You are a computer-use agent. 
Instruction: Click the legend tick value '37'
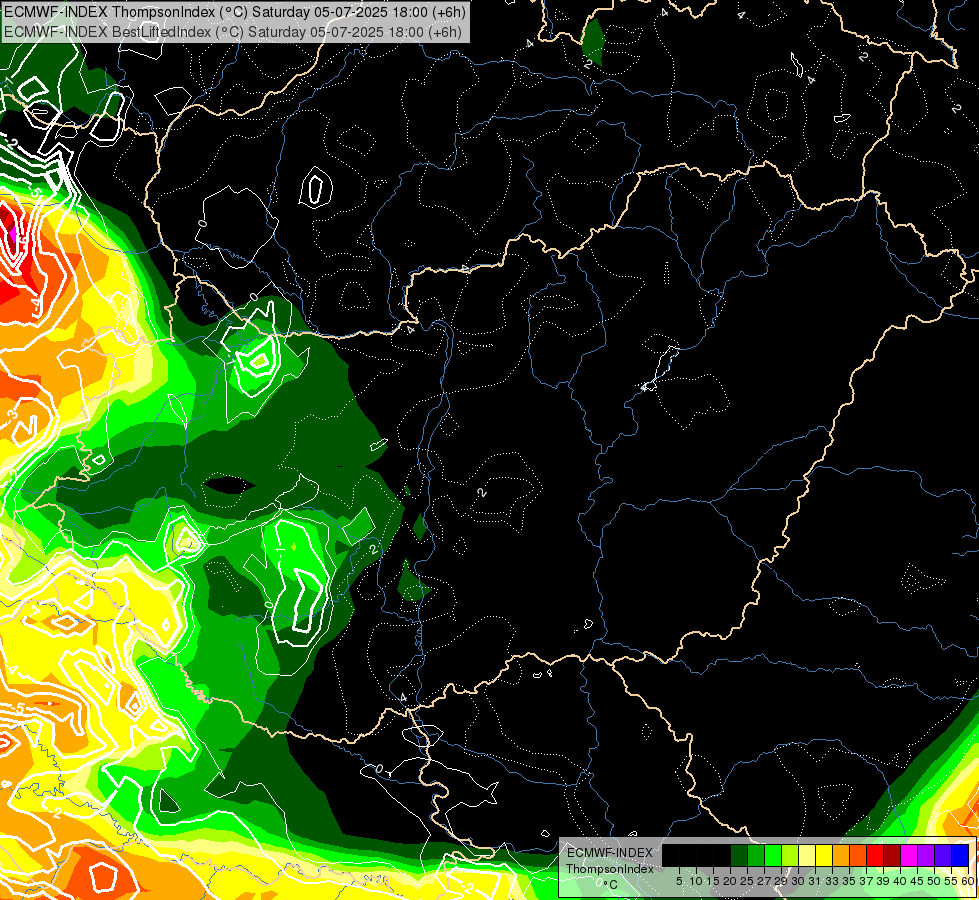[867, 881]
